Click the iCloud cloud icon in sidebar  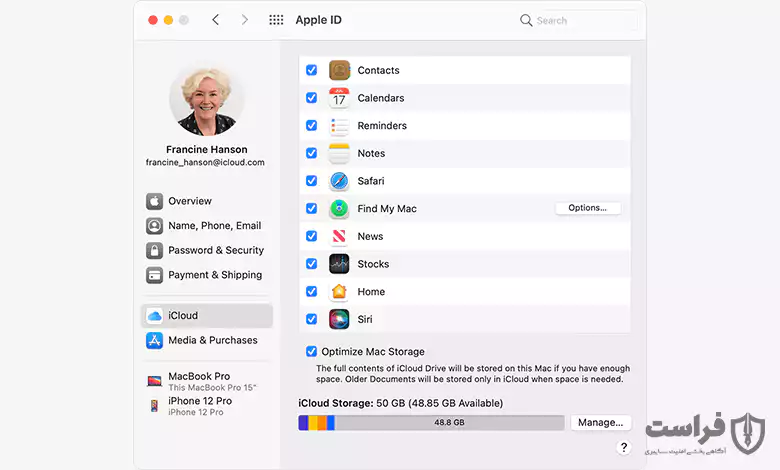click(x=154, y=316)
